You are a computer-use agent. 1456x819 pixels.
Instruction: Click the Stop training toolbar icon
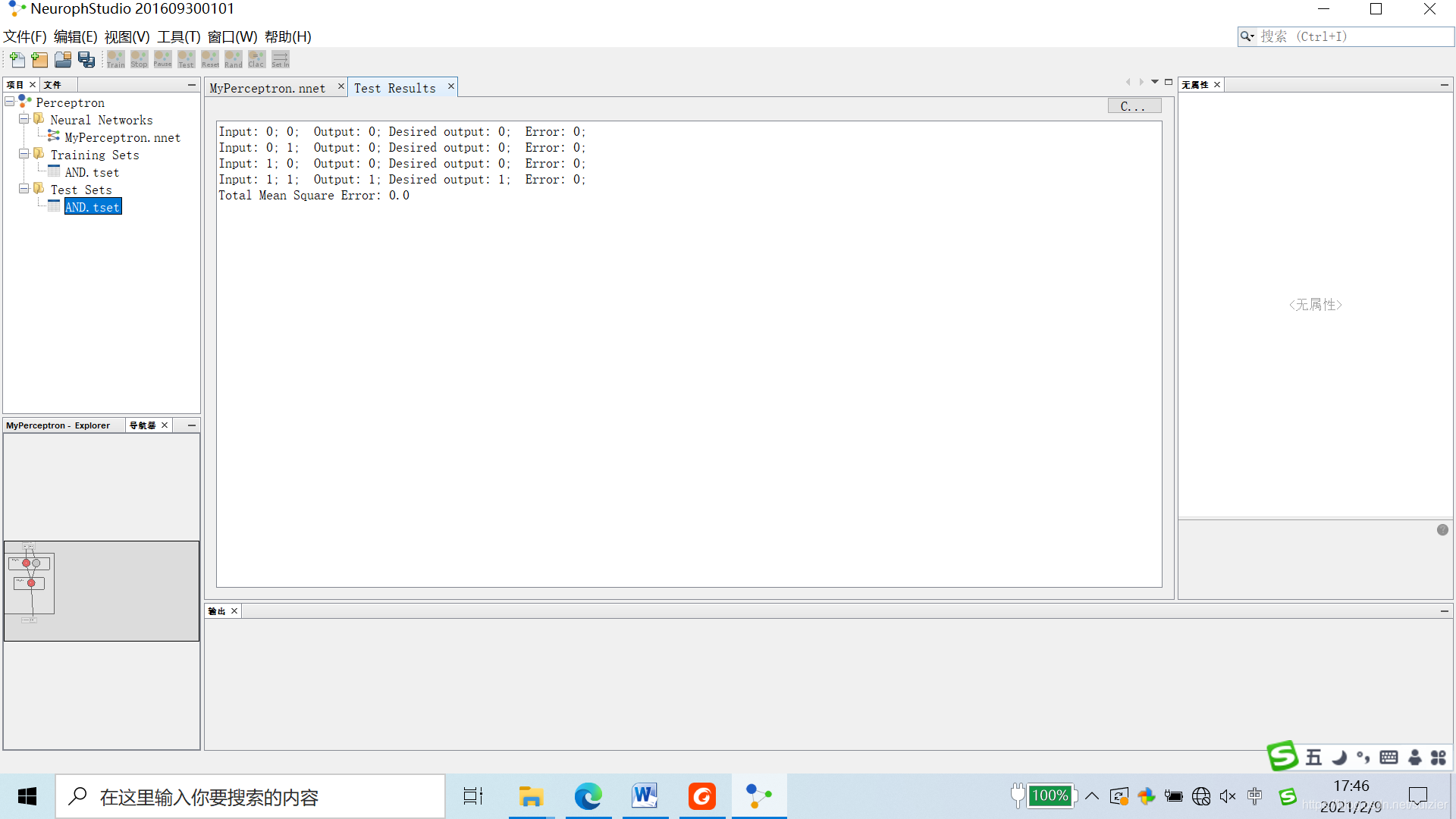coord(140,59)
